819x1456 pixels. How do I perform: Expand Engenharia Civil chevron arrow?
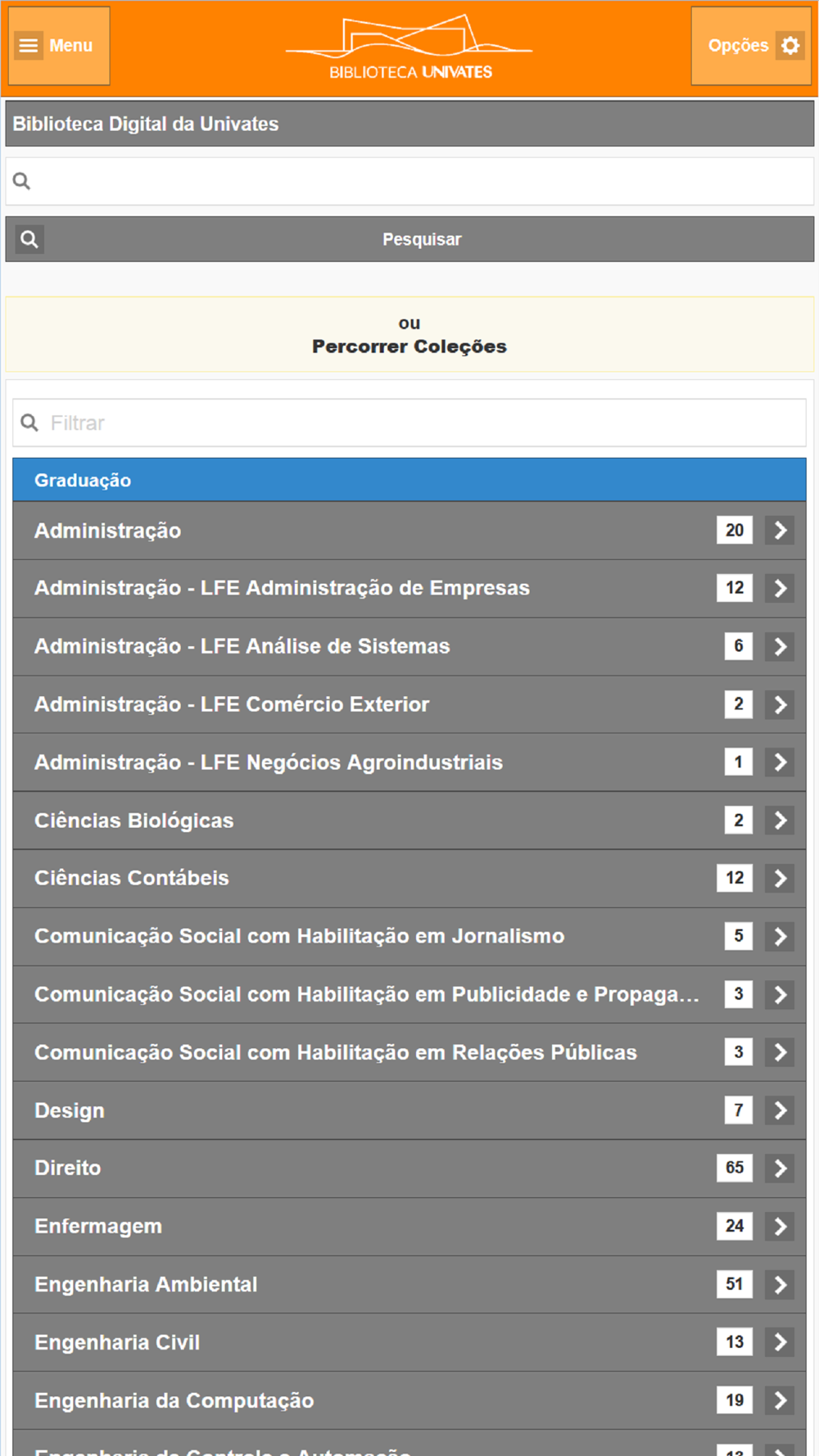(780, 1342)
